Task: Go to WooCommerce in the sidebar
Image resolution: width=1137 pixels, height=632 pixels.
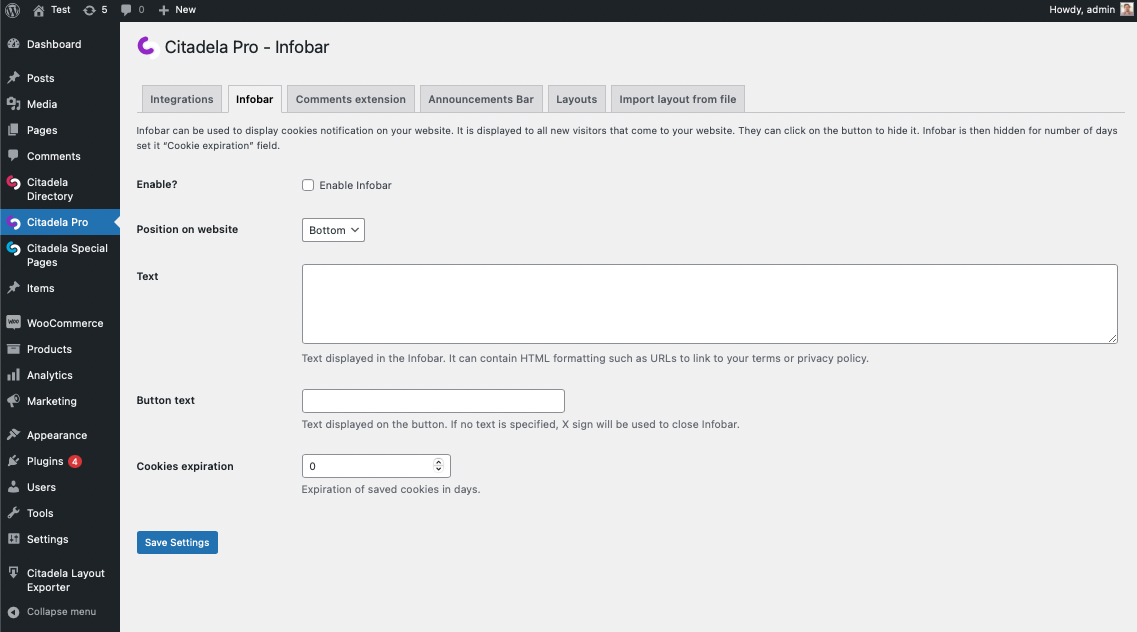Action: coord(64,323)
